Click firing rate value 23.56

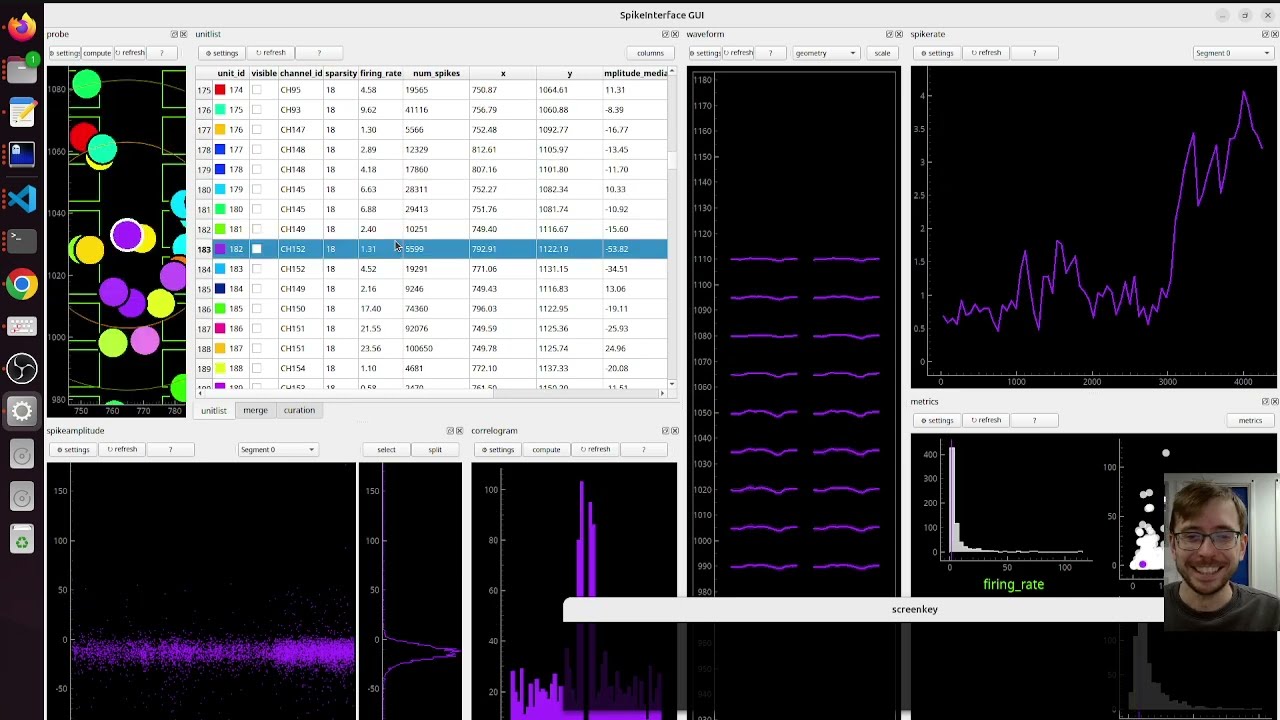[370, 348]
